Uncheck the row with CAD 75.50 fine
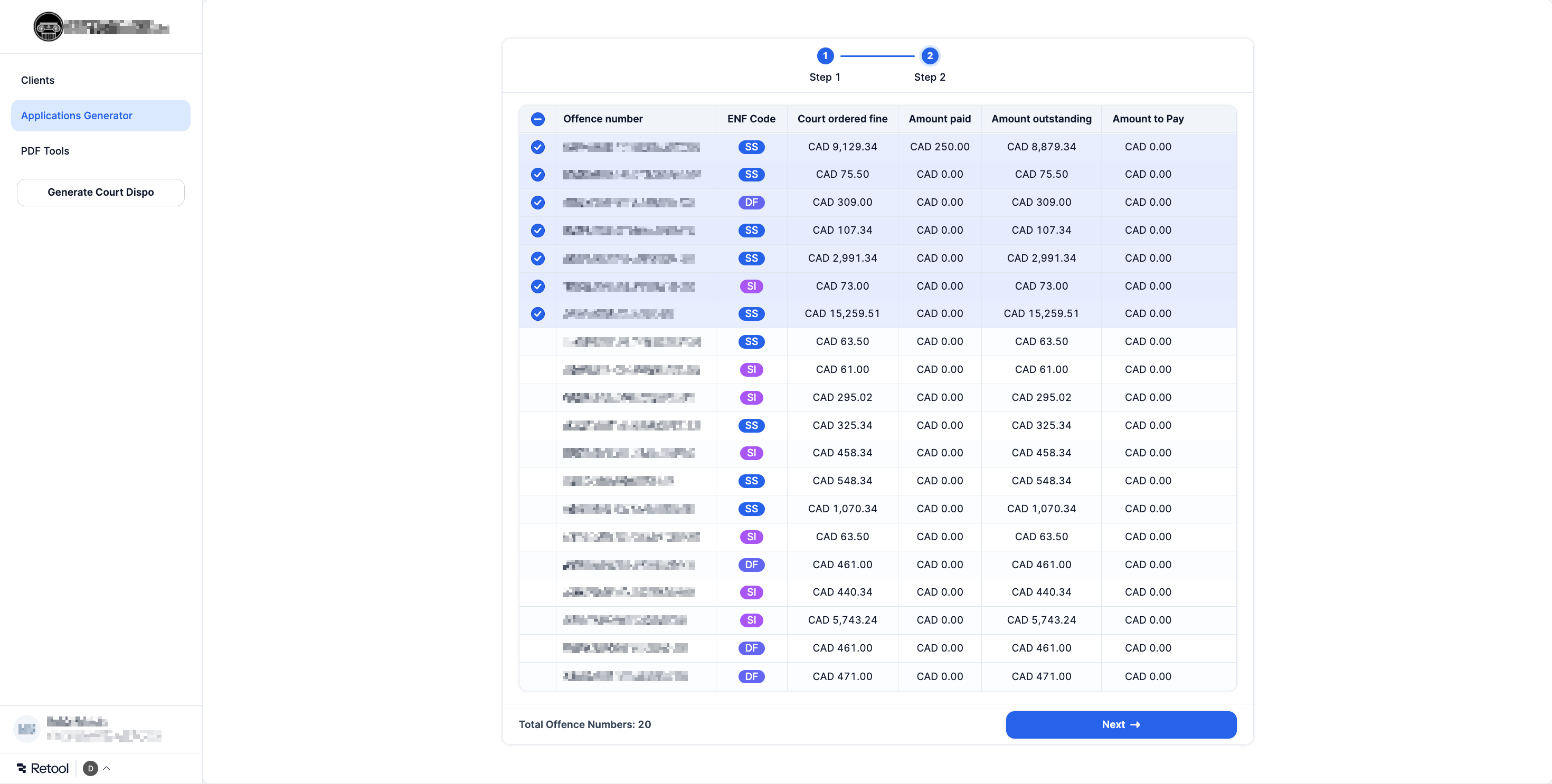This screenshot has height=784, width=1552. [x=537, y=175]
